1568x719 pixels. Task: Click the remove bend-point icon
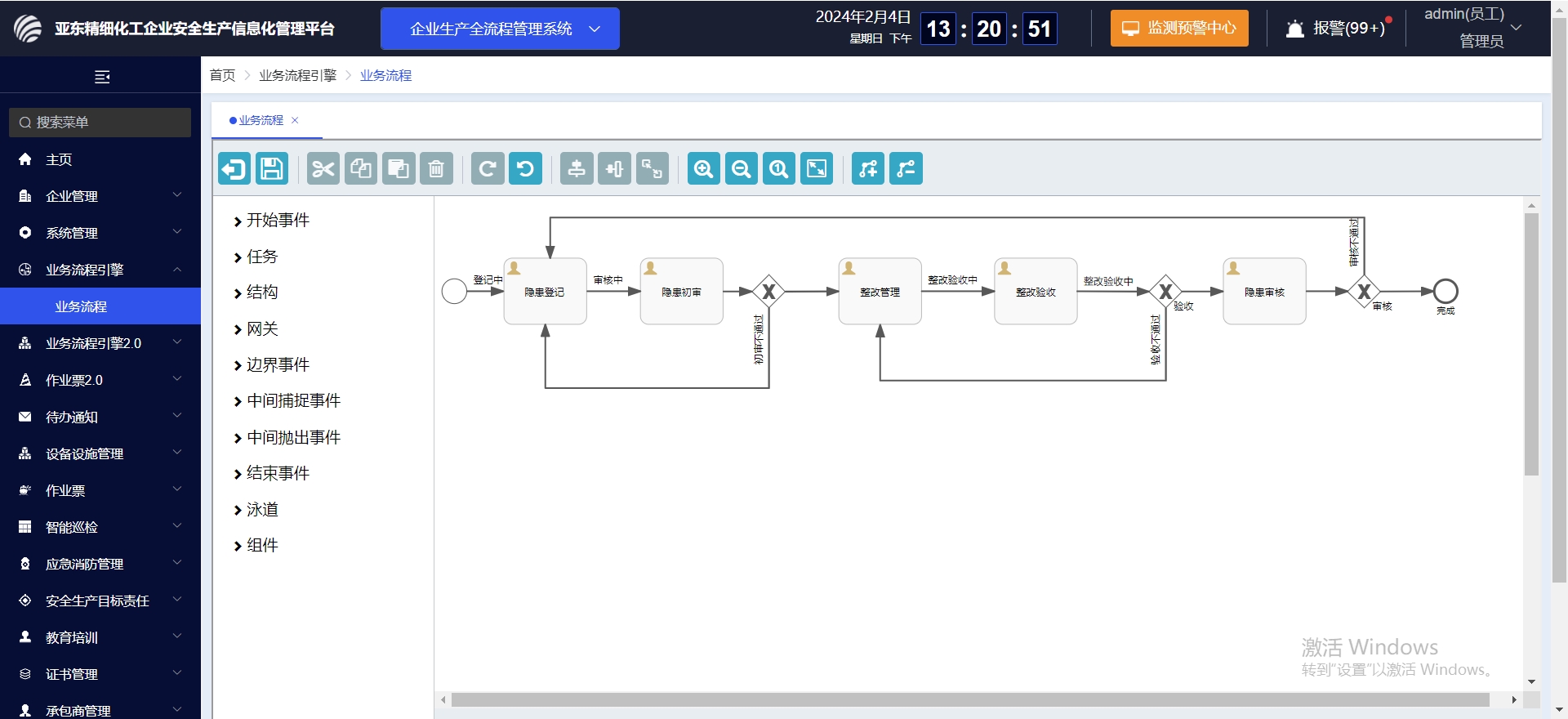(906, 169)
